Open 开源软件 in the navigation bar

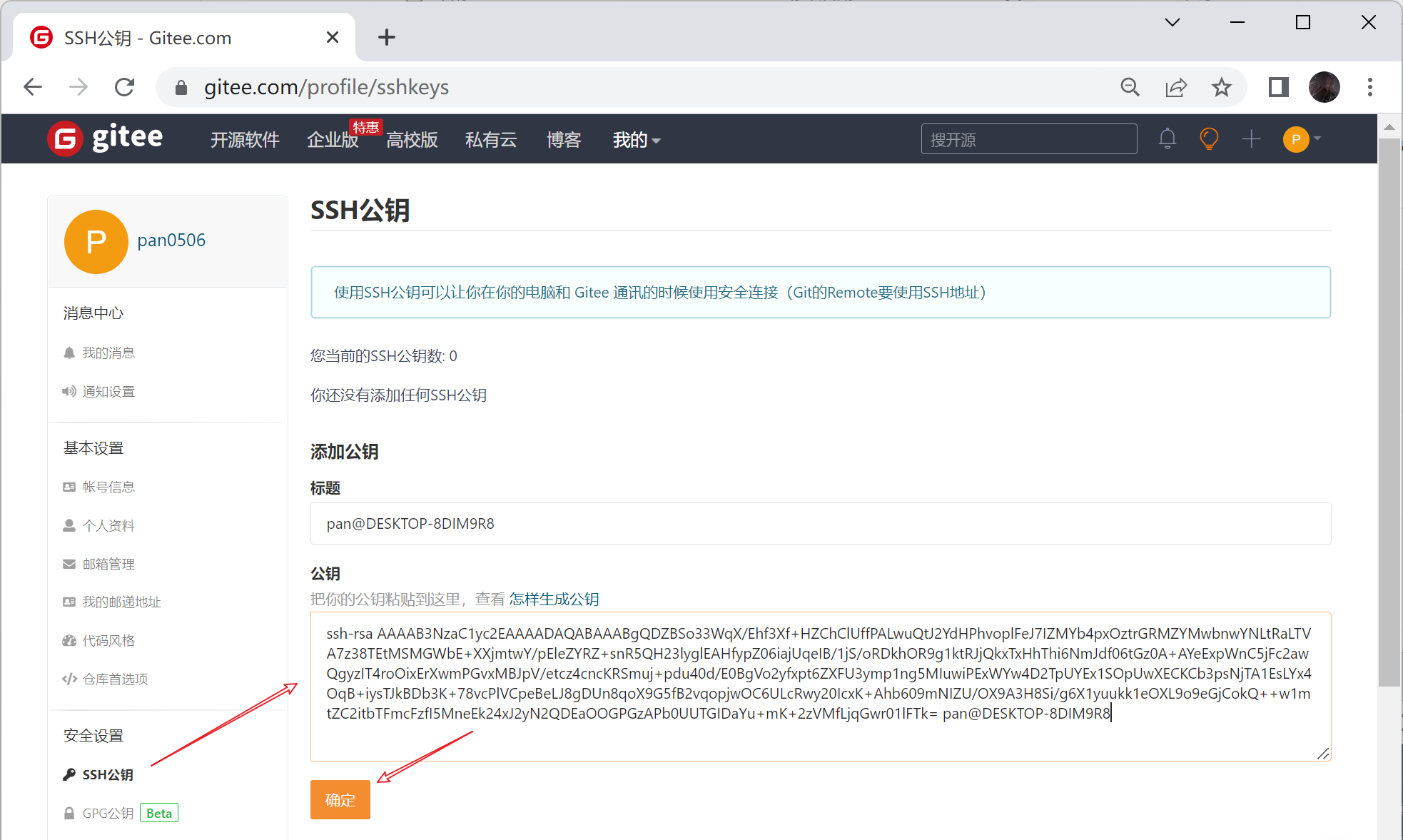(x=245, y=140)
